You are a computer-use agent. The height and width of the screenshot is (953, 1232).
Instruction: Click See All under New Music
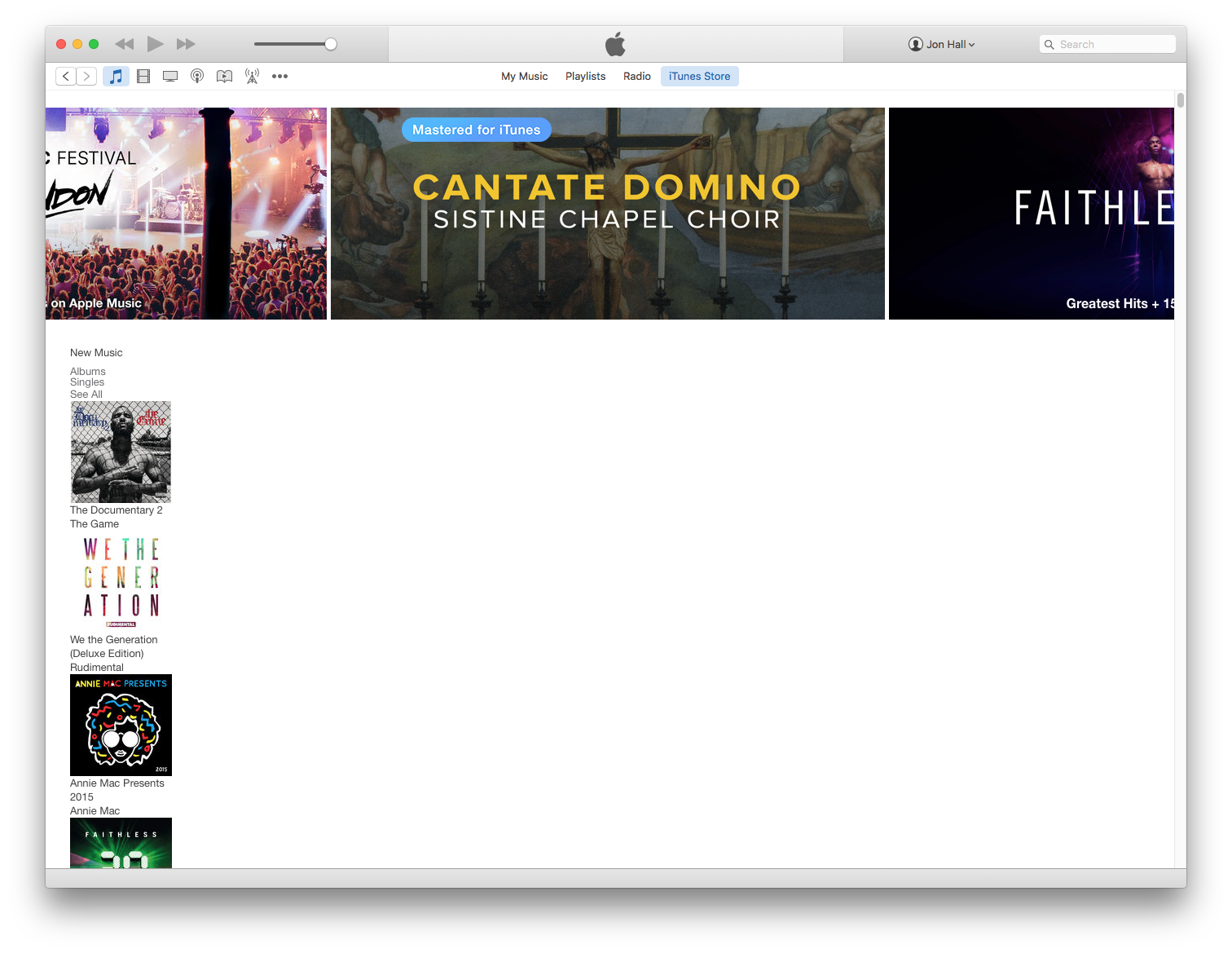coord(86,395)
